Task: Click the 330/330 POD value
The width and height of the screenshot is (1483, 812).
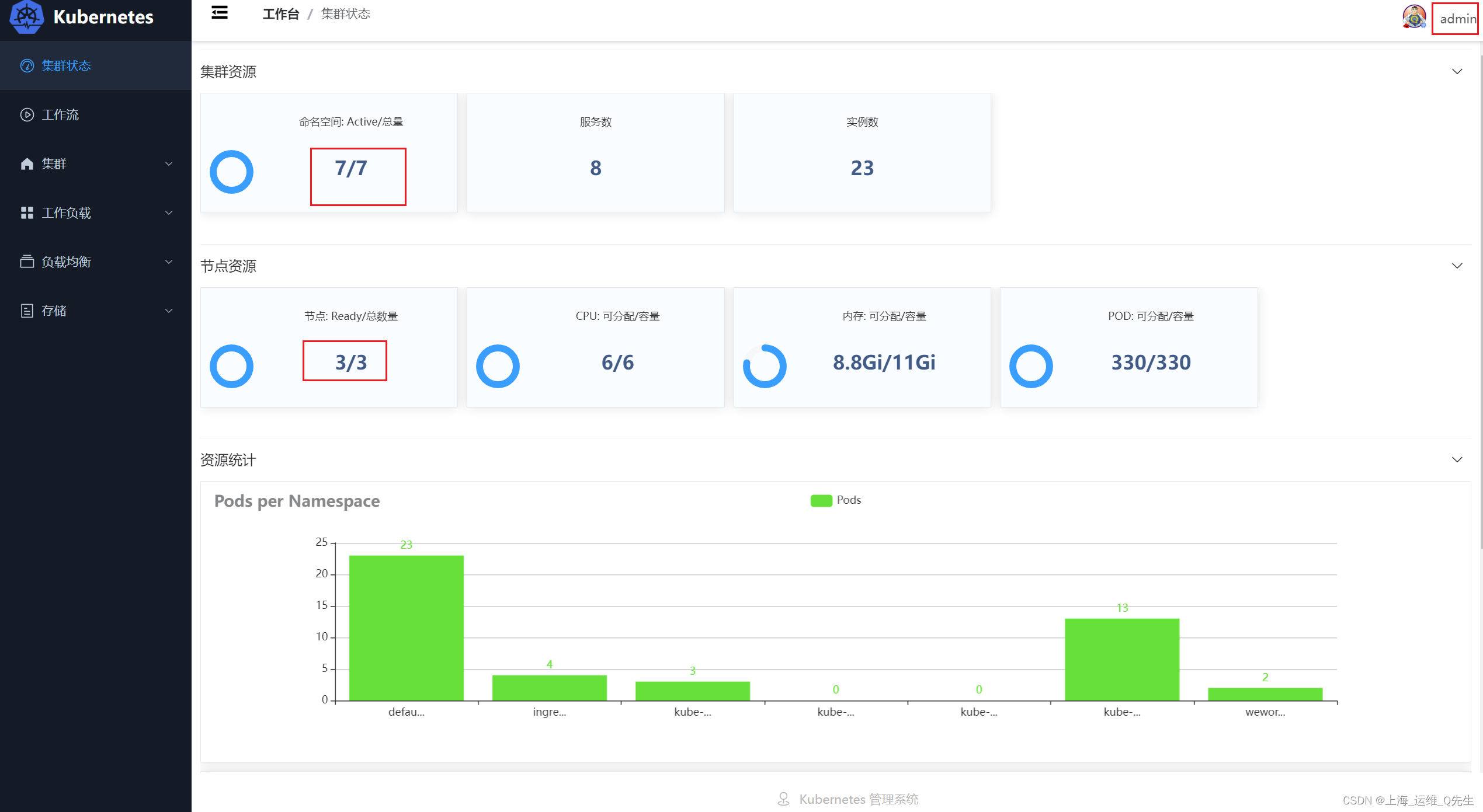Action: [x=1151, y=363]
